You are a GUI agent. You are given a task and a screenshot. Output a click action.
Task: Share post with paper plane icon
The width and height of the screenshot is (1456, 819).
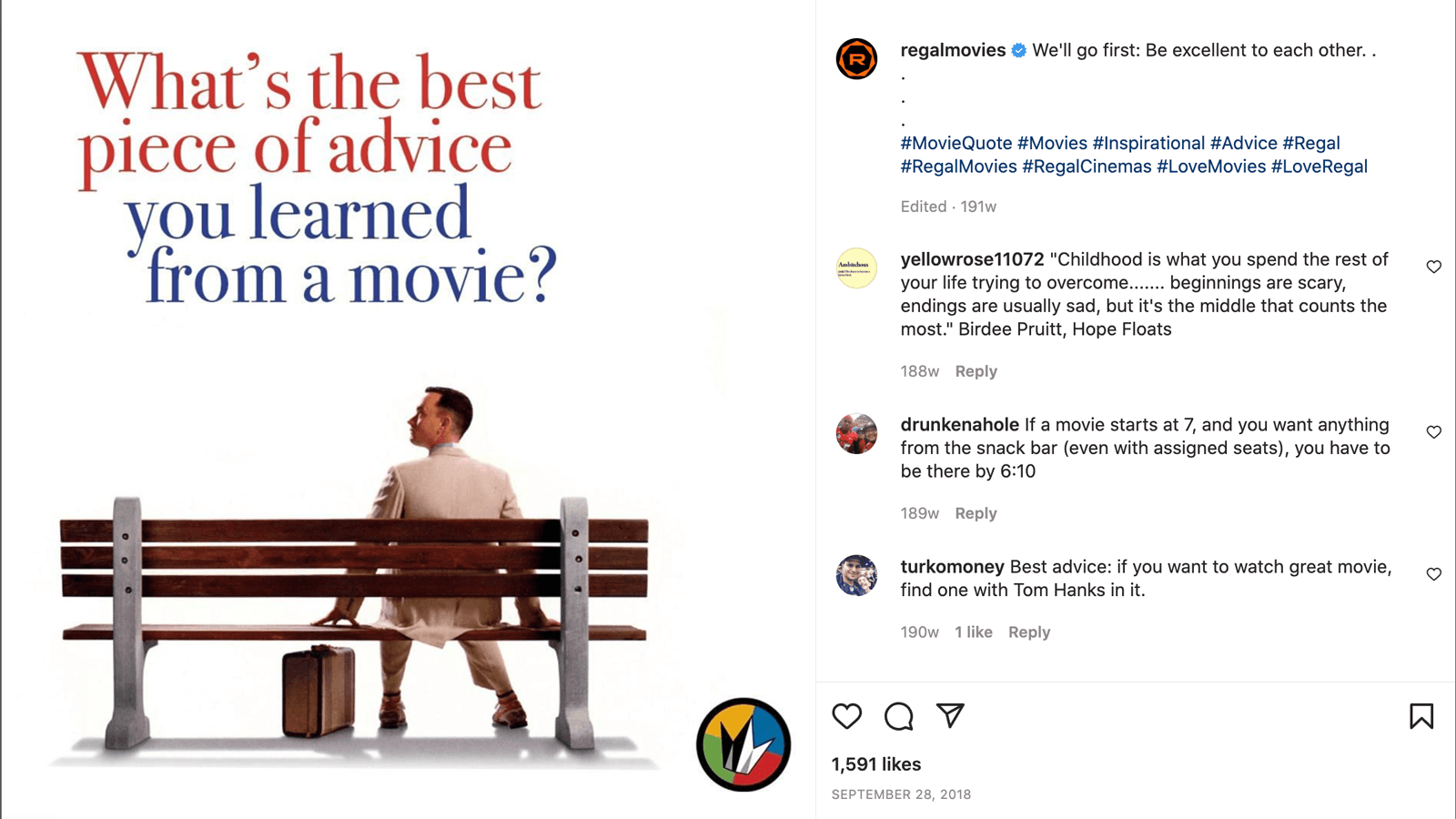950,715
